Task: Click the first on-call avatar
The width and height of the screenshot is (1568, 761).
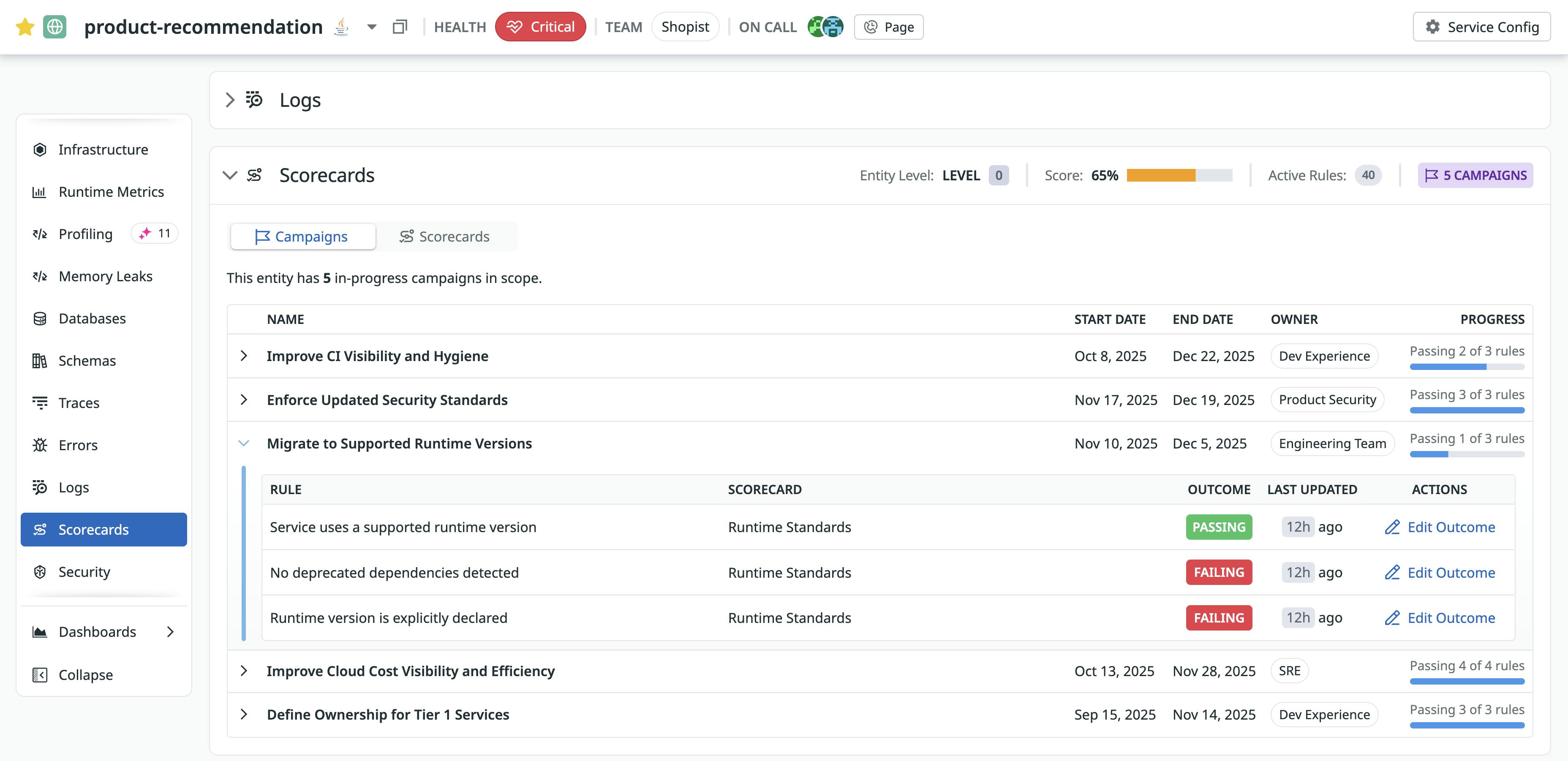Action: tap(816, 27)
